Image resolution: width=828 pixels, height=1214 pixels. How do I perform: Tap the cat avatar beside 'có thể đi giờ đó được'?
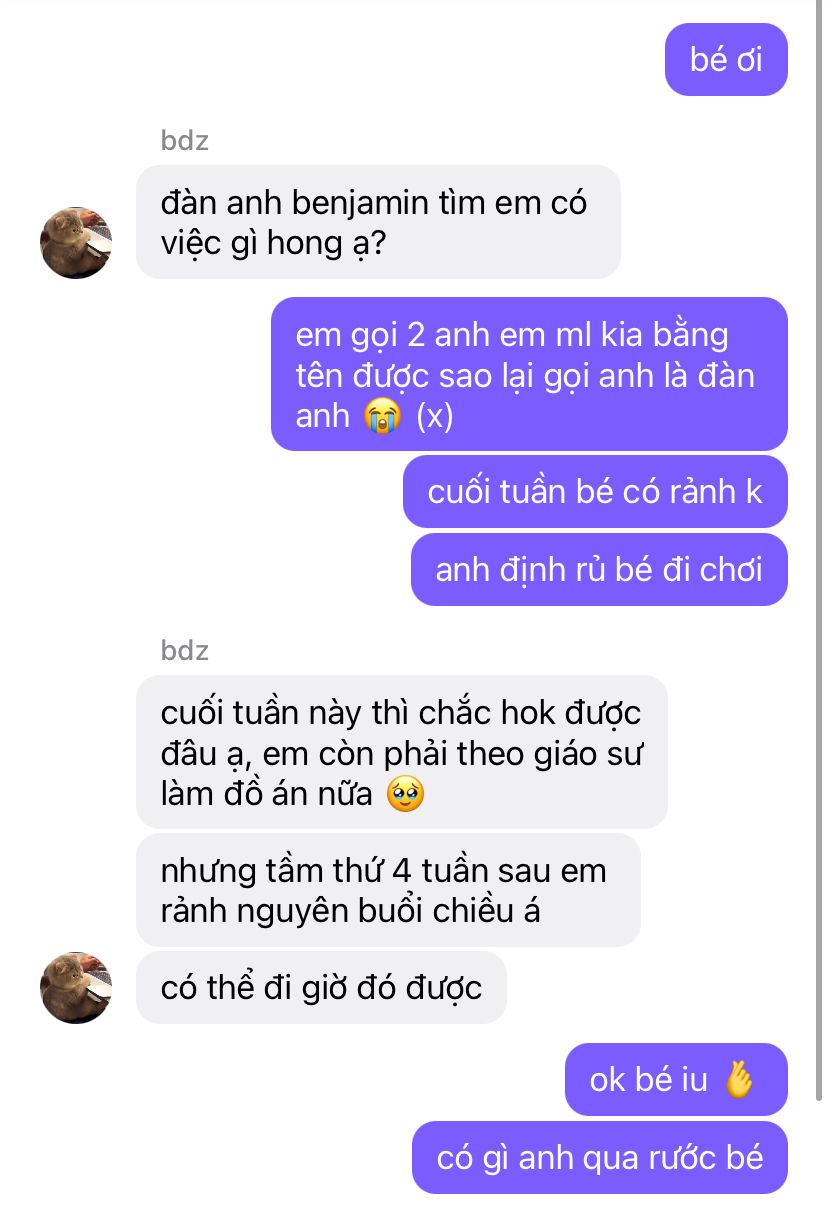[76, 988]
